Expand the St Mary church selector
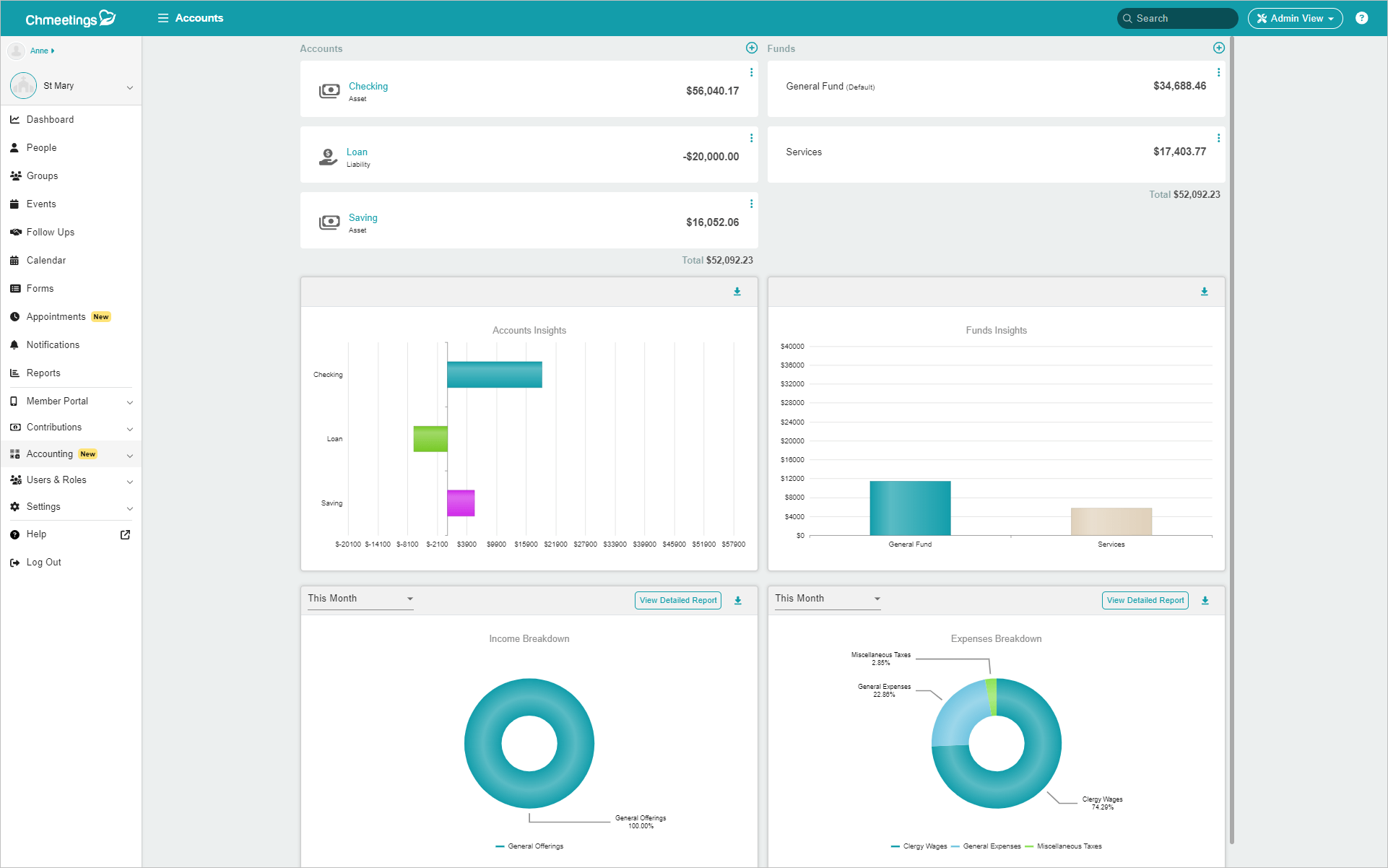The height and width of the screenshot is (868, 1388). (x=130, y=87)
